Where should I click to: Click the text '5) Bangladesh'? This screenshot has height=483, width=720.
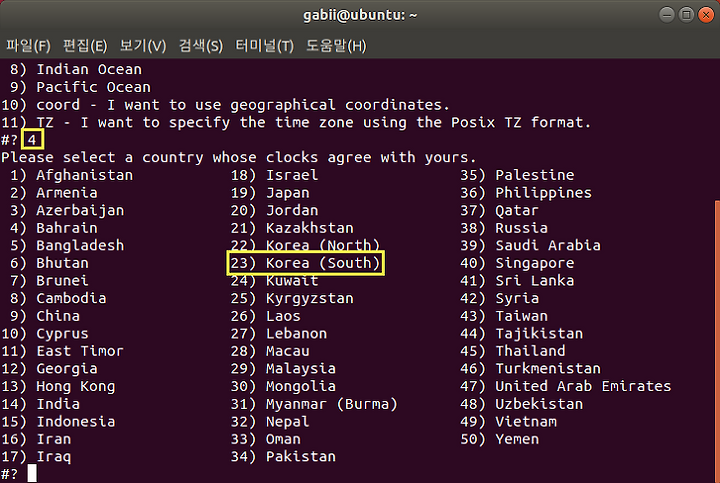[x=67, y=246]
